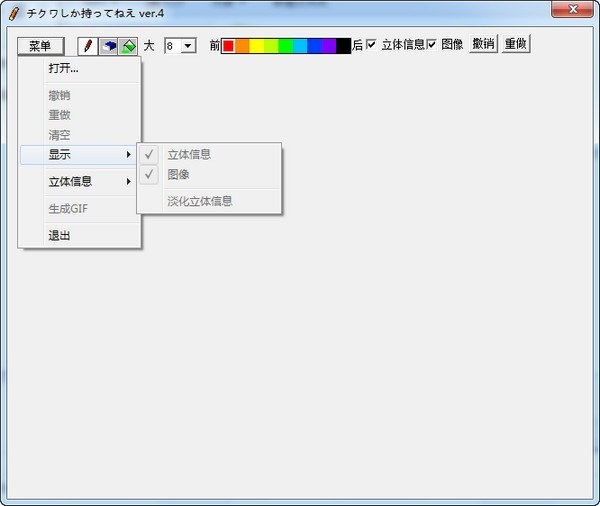Image resolution: width=600 pixels, height=506 pixels.
Task: Pick the blue depth swatch
Action: point(315,46)
